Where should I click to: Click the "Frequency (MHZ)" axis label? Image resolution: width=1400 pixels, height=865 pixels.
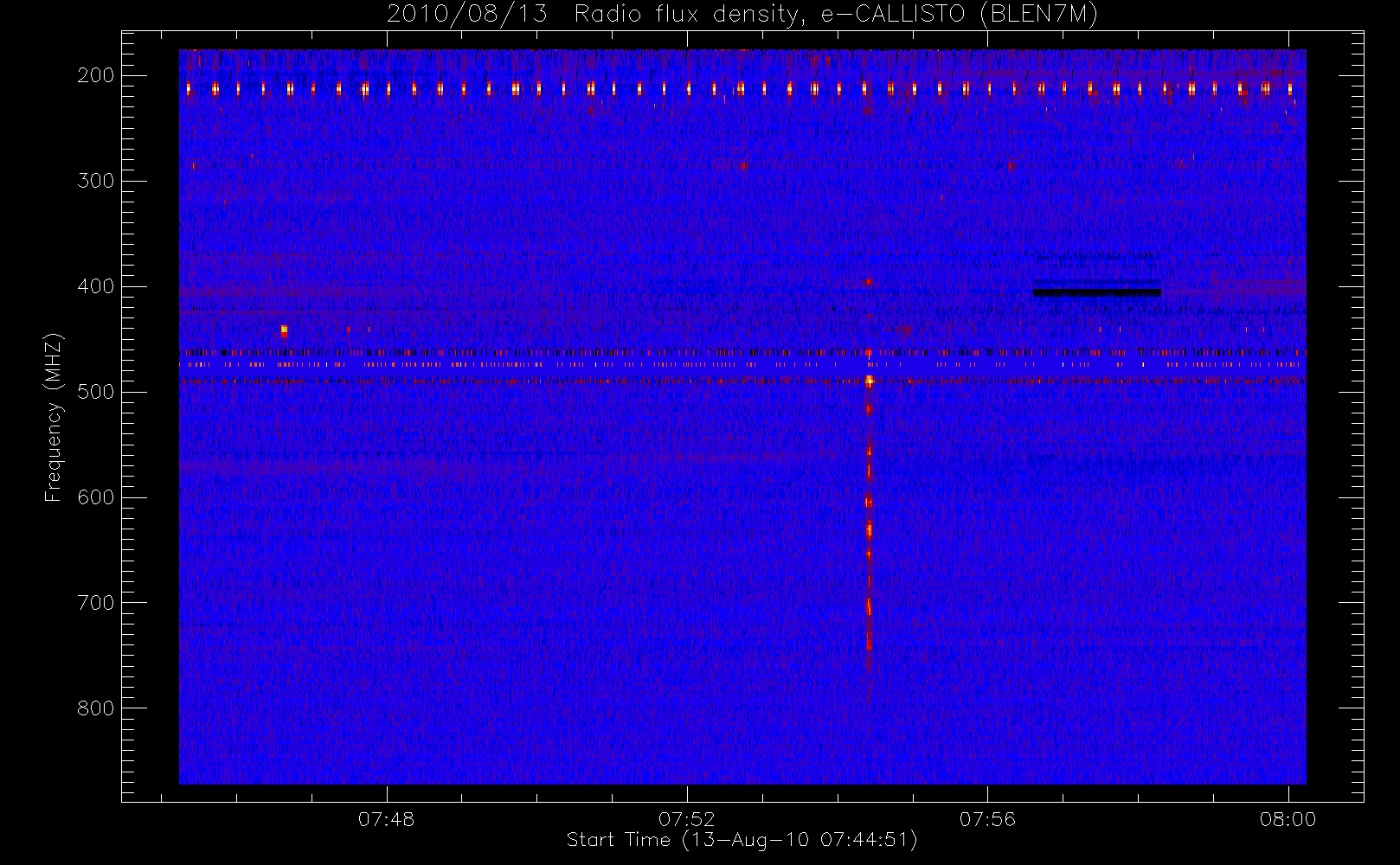click(x=53, y=417)
